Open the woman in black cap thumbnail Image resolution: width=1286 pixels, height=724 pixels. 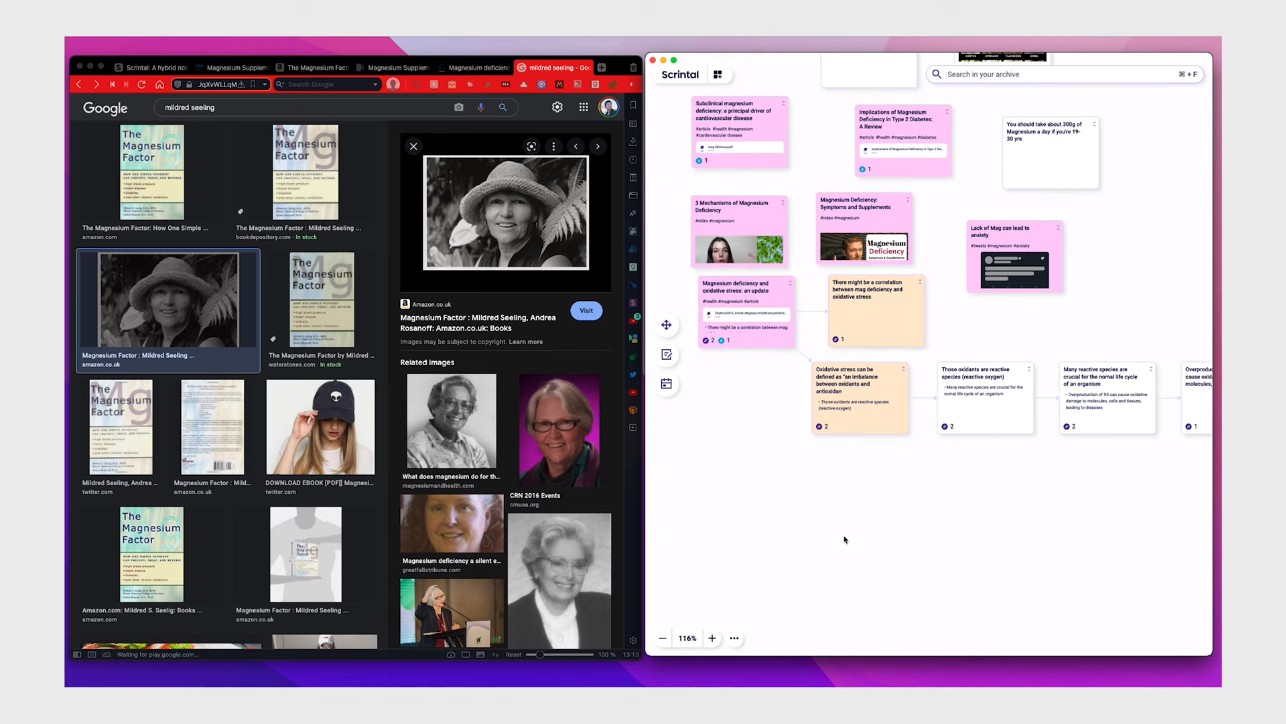click(x=320, y=427)
